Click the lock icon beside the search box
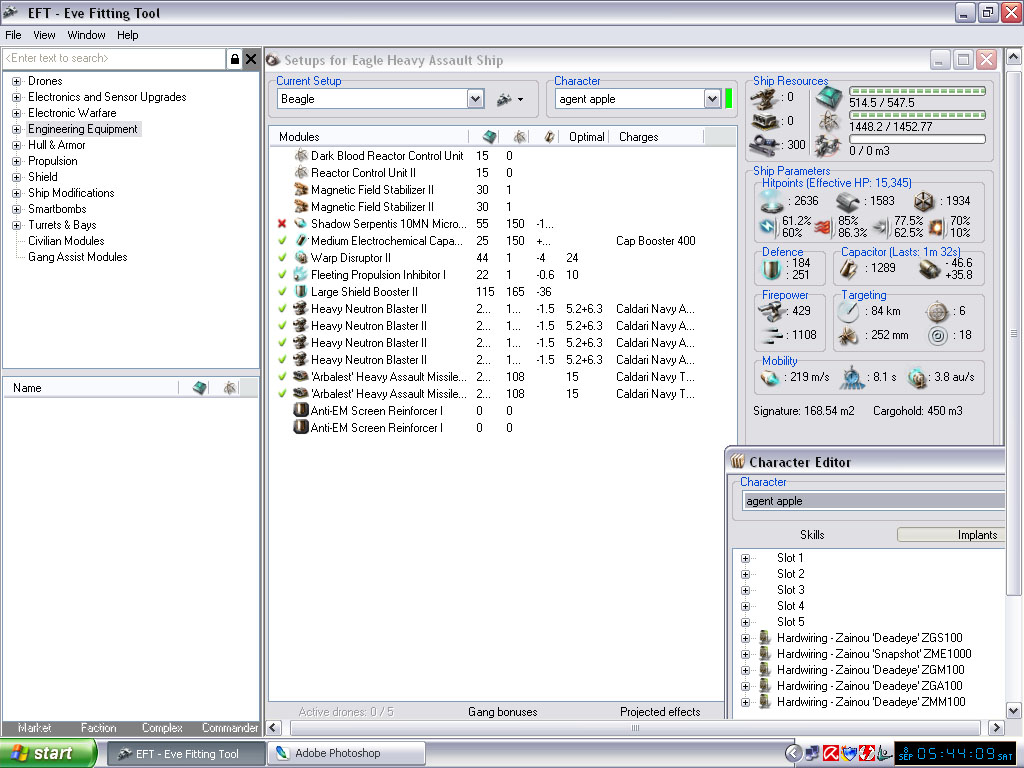 [234, 59]
